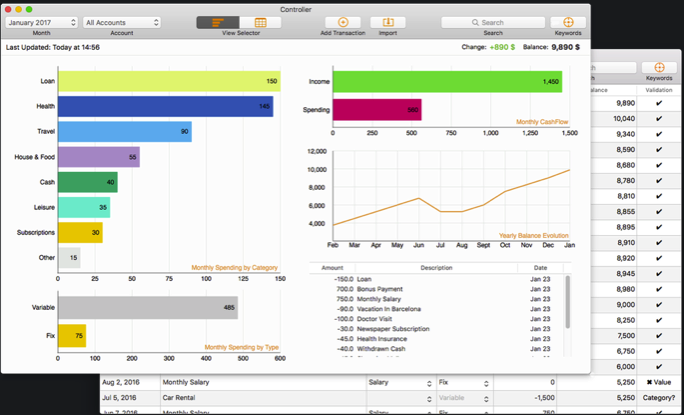Toggle validation checkmark for balance 10,040
The width and height of the screenshot is (684, 415).
pos(659,119)
